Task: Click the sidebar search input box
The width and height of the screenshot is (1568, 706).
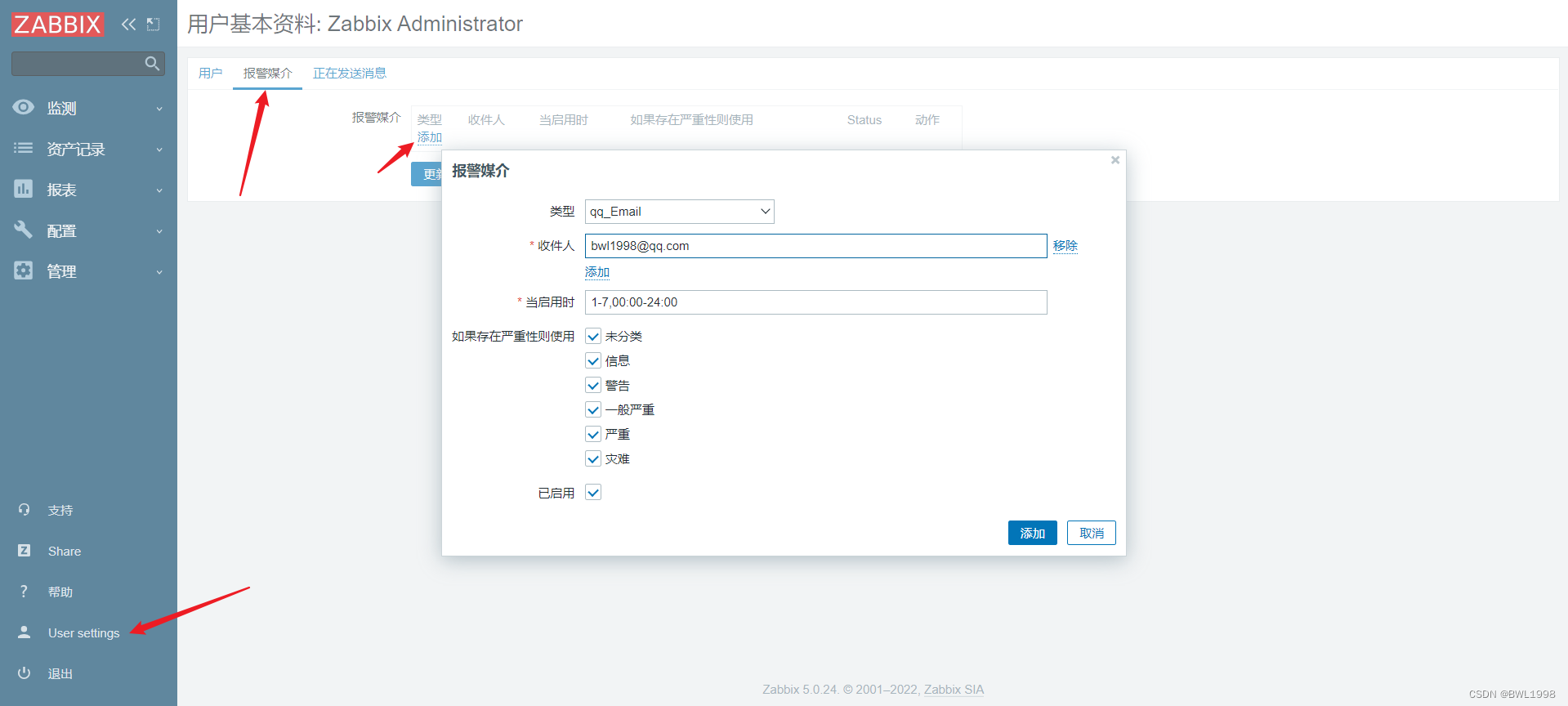Action: point(87,63)
